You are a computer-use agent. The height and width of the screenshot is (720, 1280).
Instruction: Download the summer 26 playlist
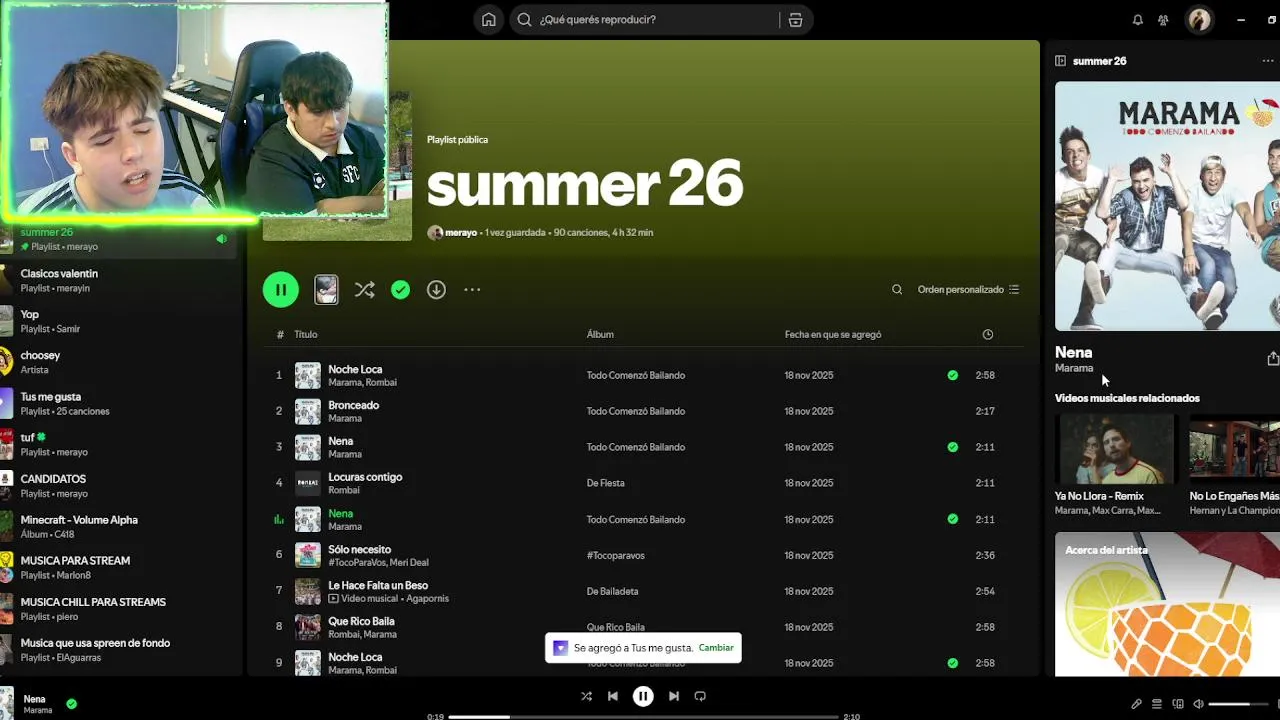tap(436, 290)
